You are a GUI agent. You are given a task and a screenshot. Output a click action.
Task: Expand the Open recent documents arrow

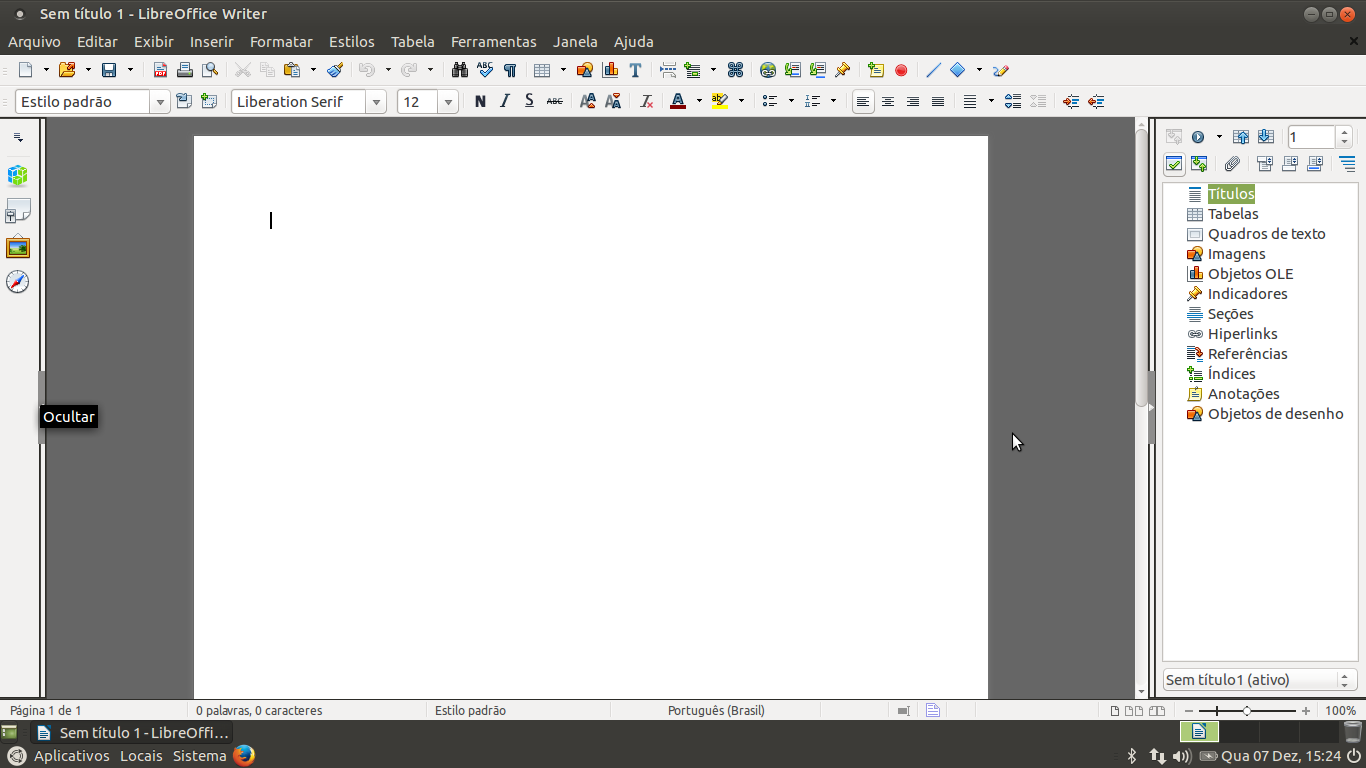coord(88,70)
